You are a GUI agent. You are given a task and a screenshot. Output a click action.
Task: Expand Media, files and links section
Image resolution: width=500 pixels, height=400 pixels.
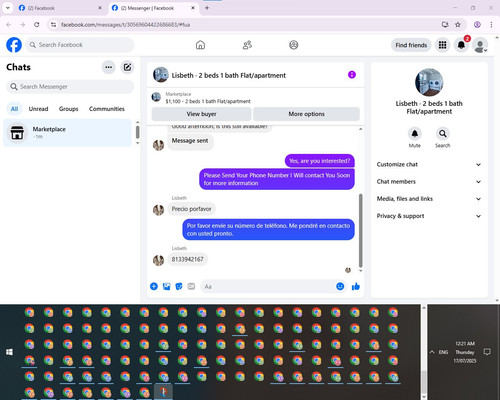429,199
